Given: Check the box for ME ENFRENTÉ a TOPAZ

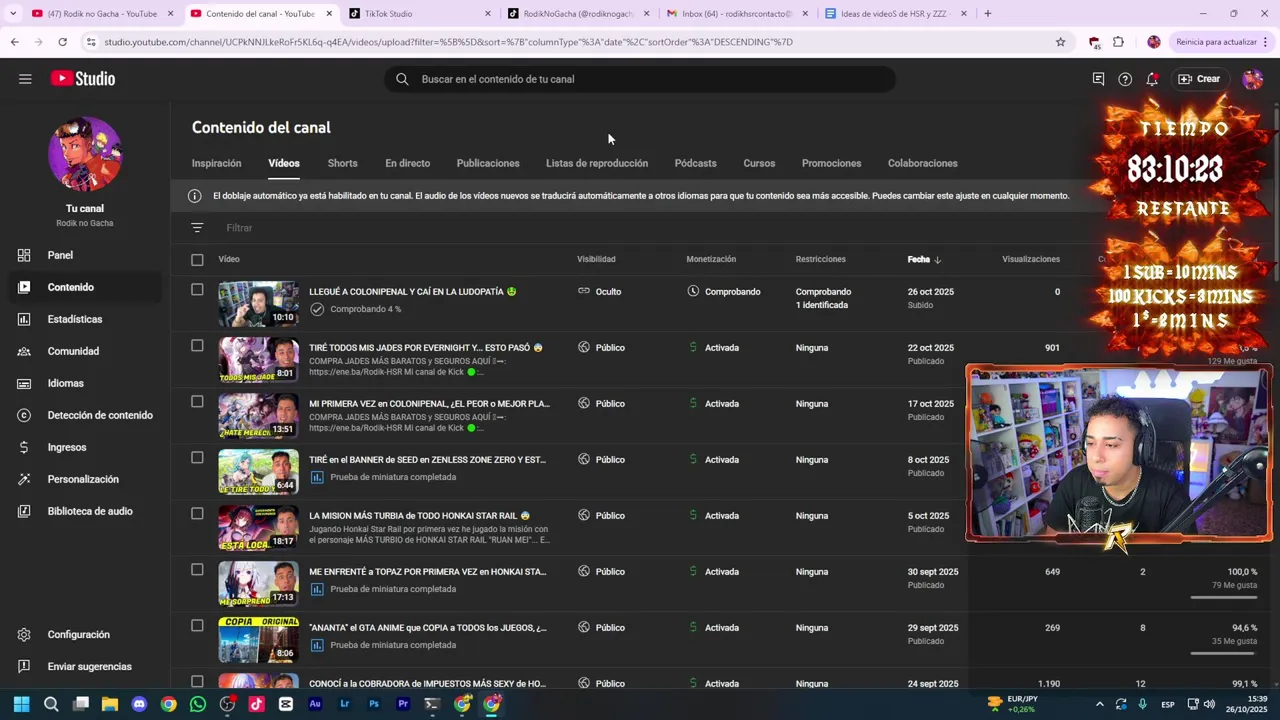Looking at the screenshot, I should coord(197,570).
